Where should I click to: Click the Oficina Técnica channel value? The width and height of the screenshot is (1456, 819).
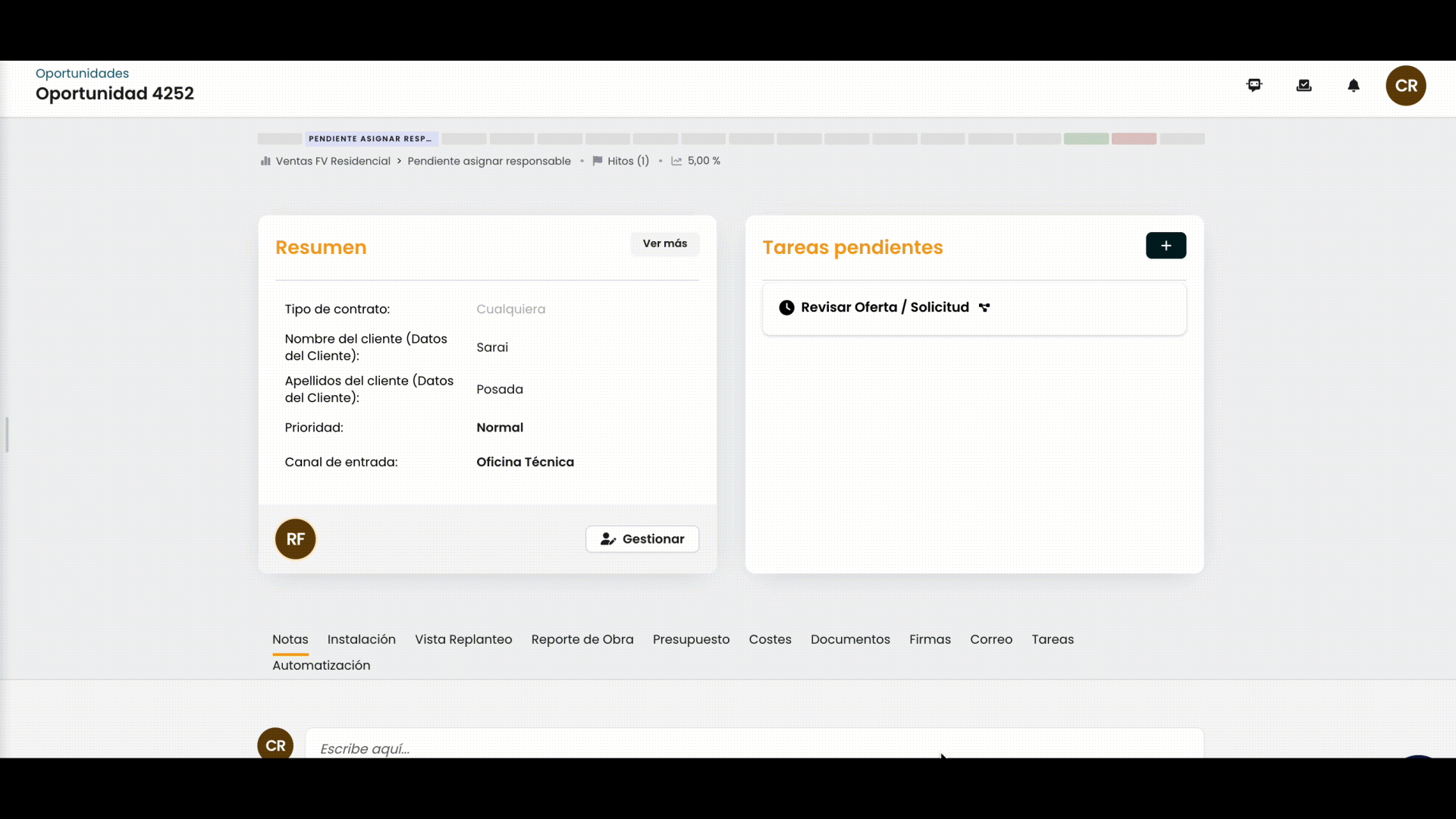[x=525, y=462]
